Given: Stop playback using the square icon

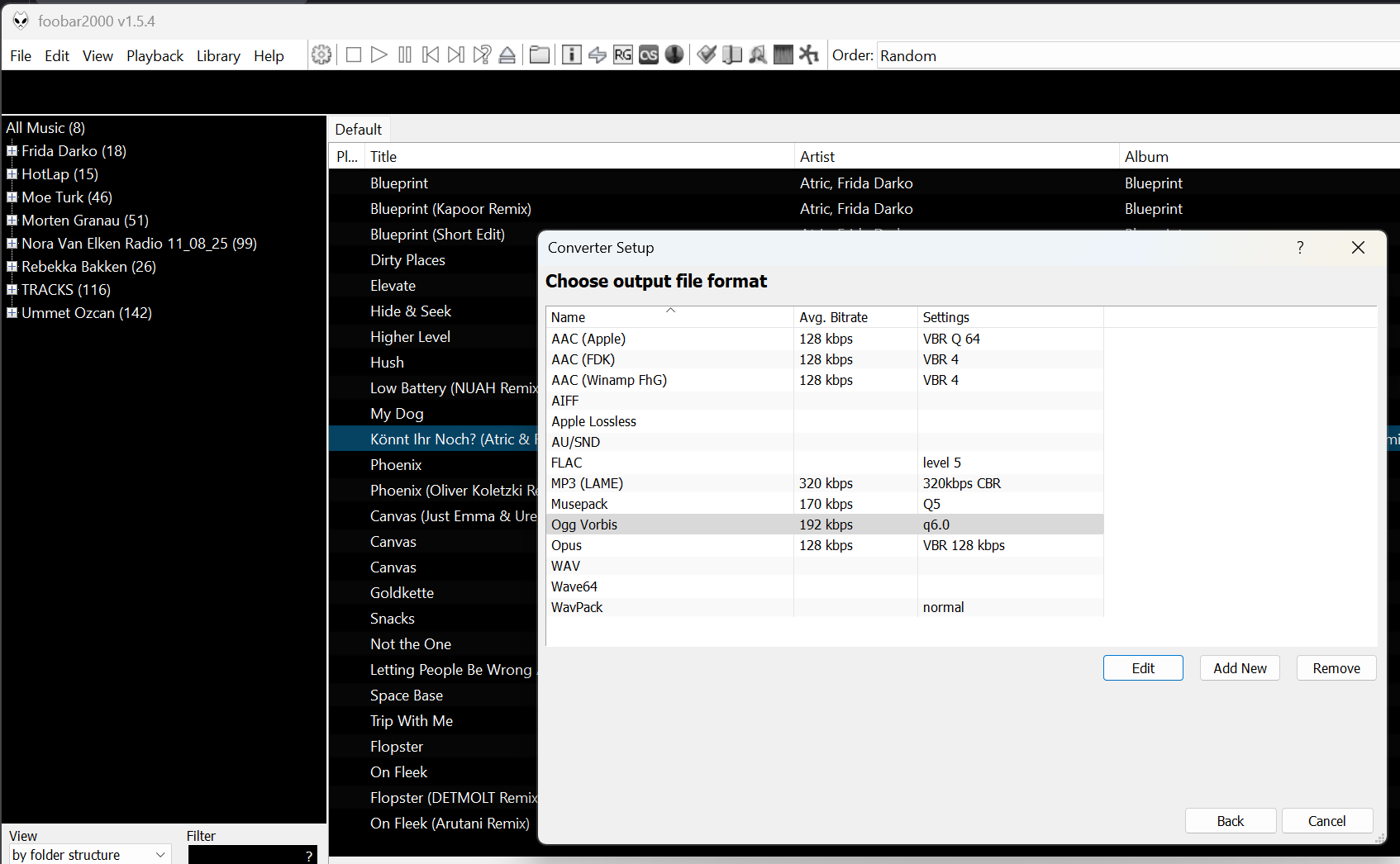Looking at the screenshot, I should 354,55.
